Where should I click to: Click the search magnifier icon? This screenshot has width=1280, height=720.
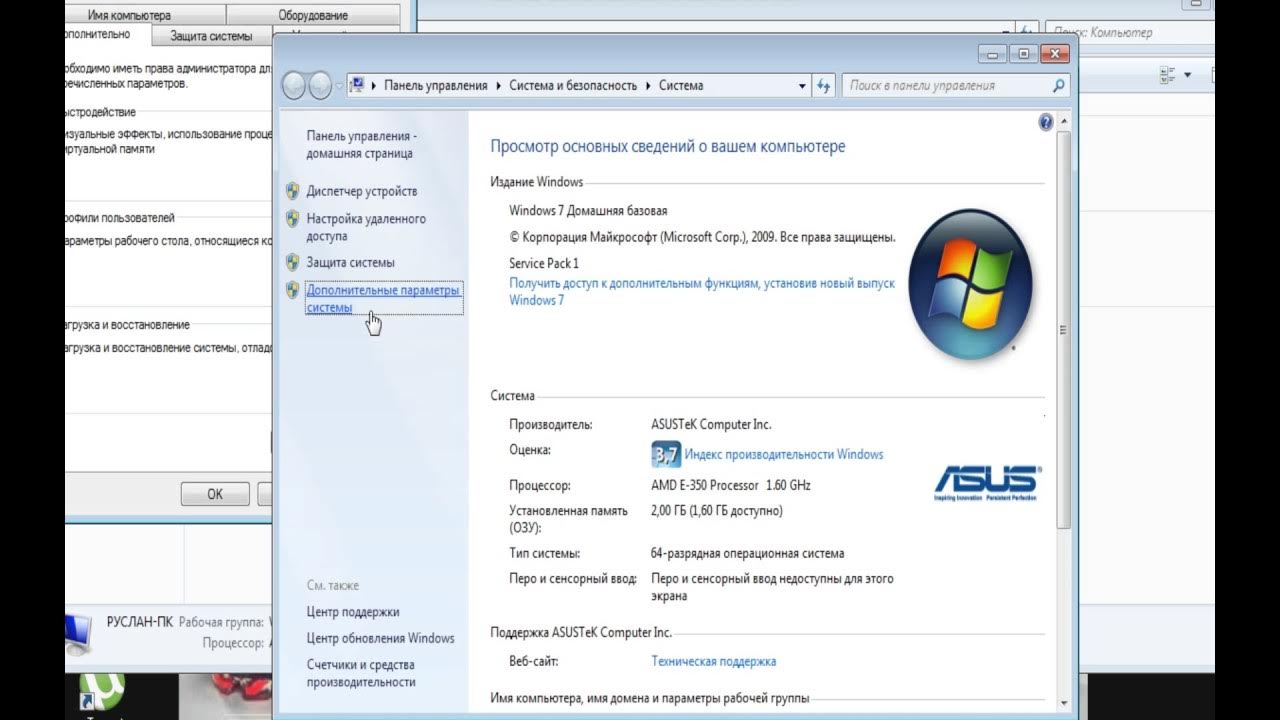tap(1059, 86)
